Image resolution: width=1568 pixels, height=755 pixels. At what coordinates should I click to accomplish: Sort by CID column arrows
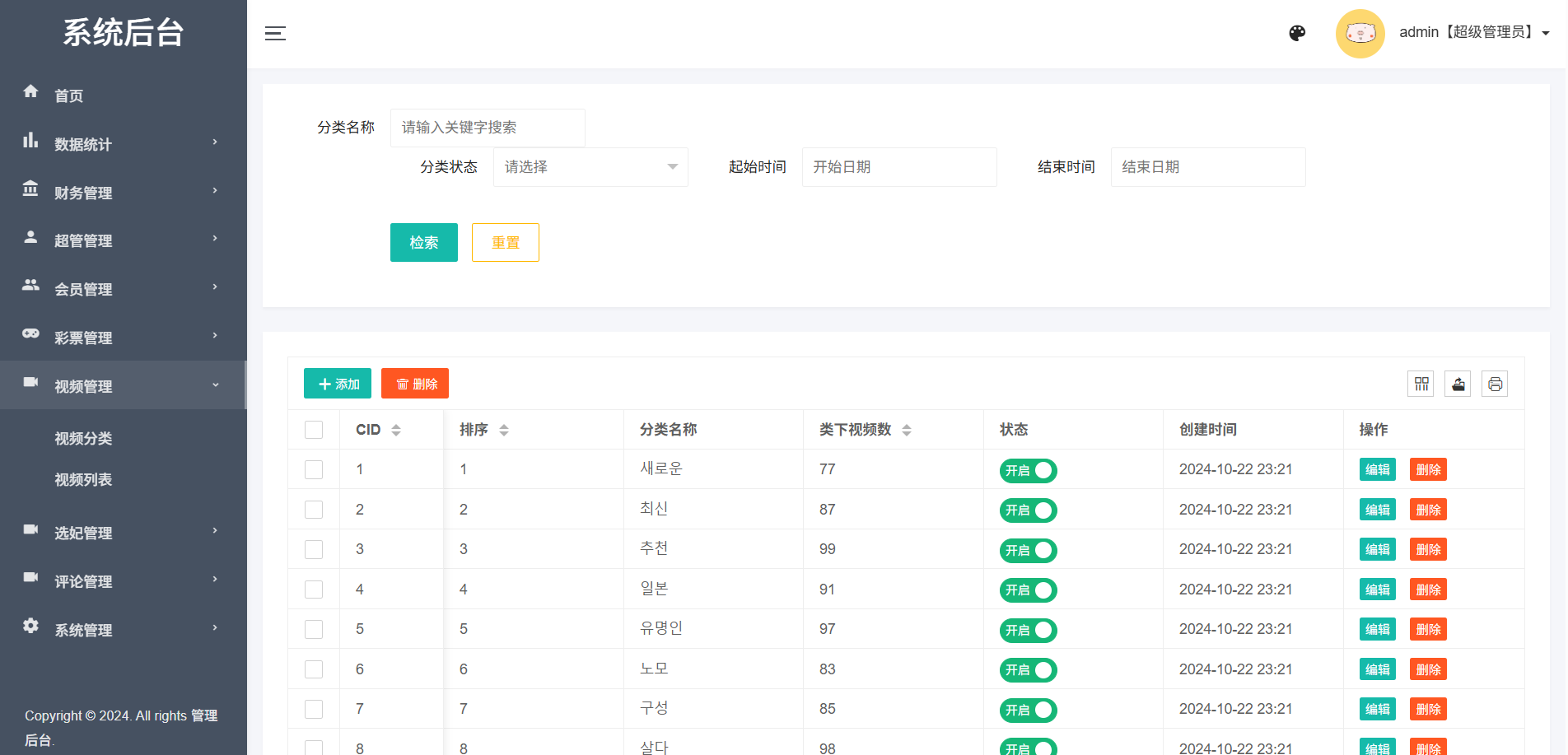396,430
